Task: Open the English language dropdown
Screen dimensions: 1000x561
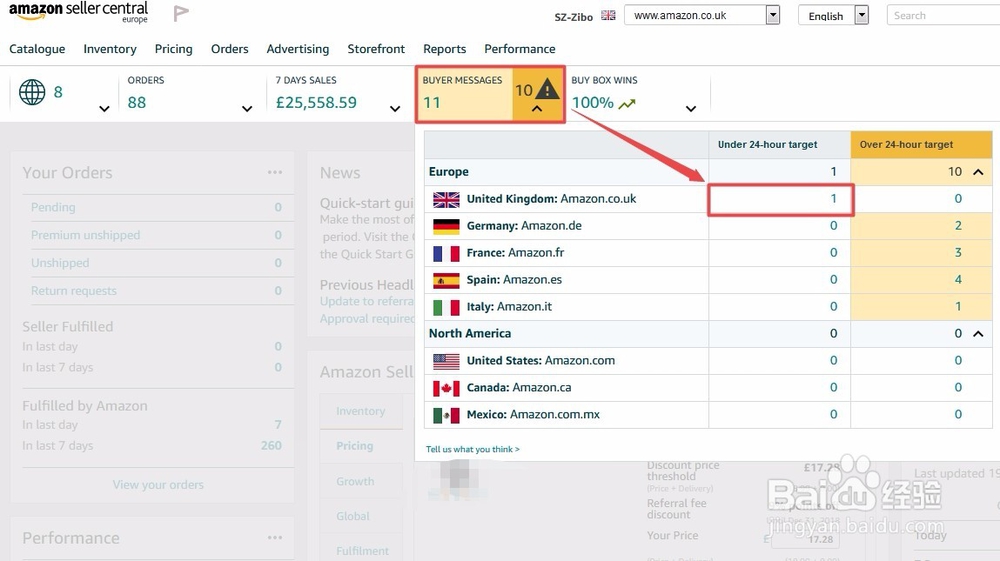Action: (834, 15)
